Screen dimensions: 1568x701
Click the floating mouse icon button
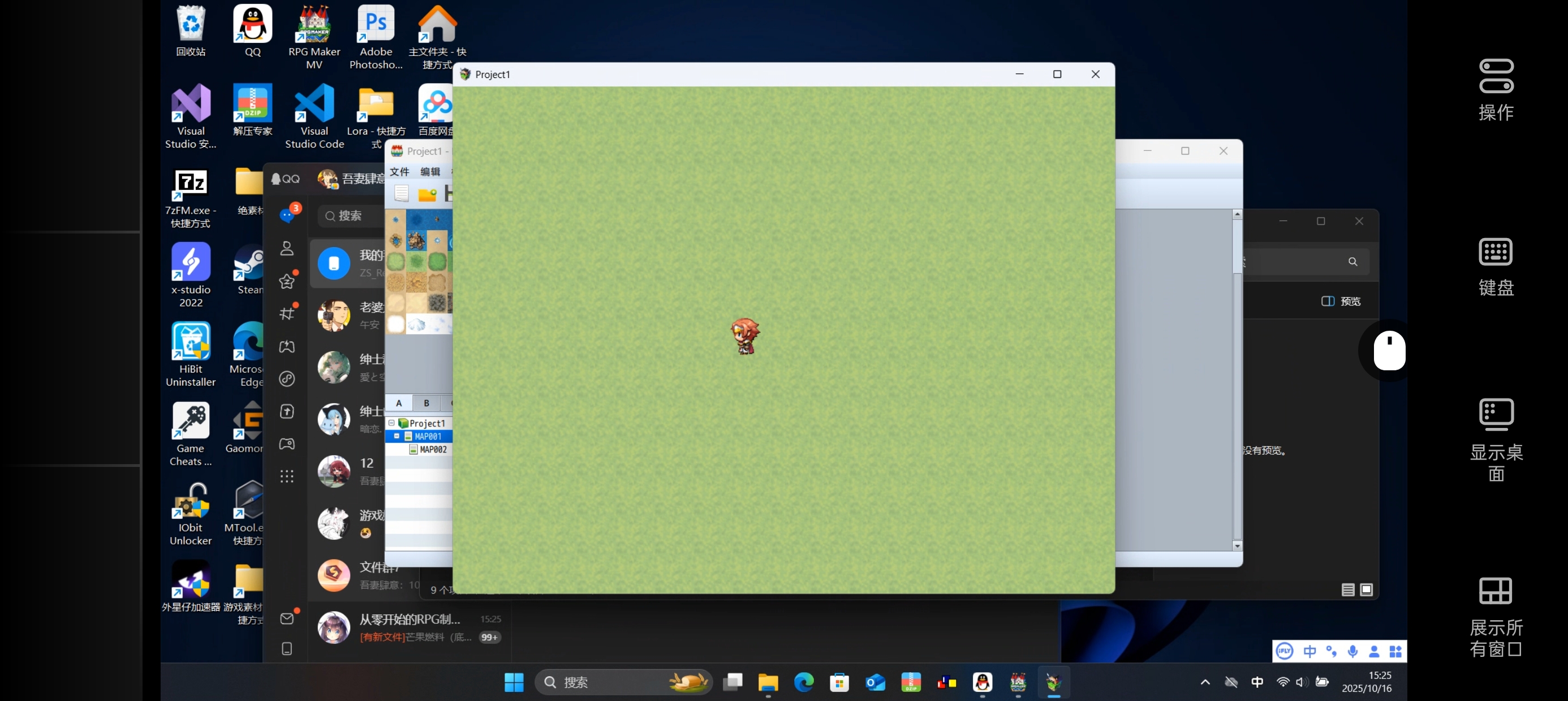coord(1389,350)
